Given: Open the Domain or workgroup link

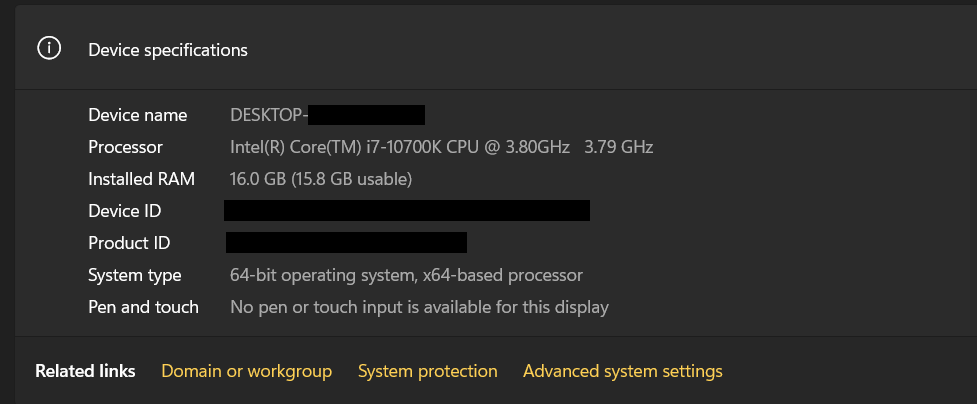Looking at the screenshot, I should tap(246, 371).
